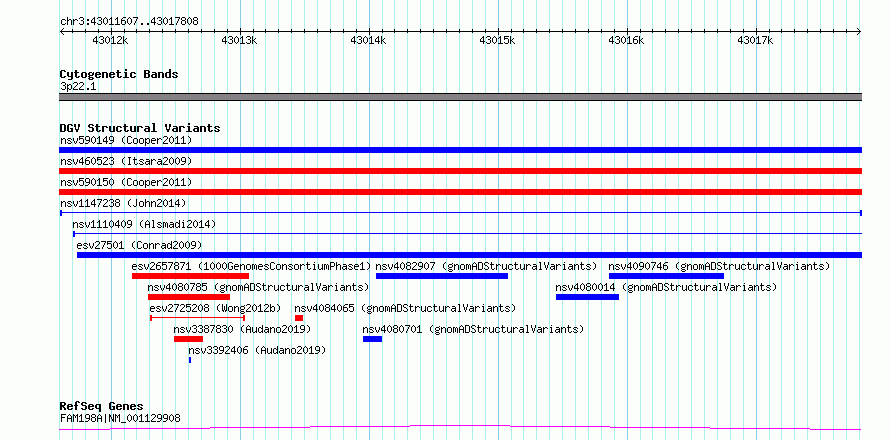
Task: Click the RefSeq Genes track title
Action: pos(101,407)
